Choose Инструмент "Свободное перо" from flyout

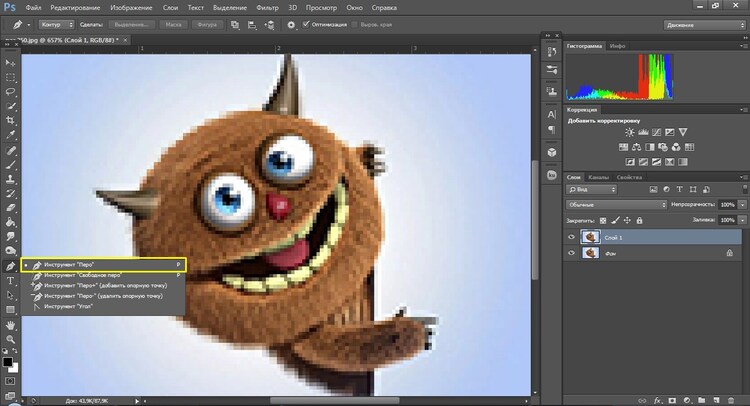click(103, 275)
